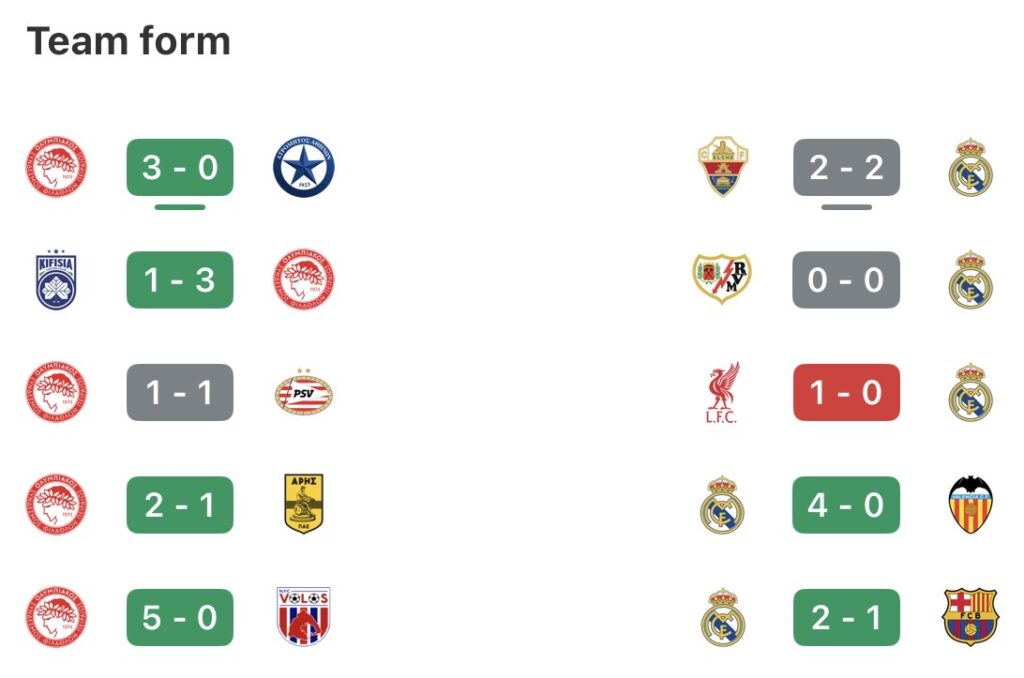Click the Team form heading

129,41
